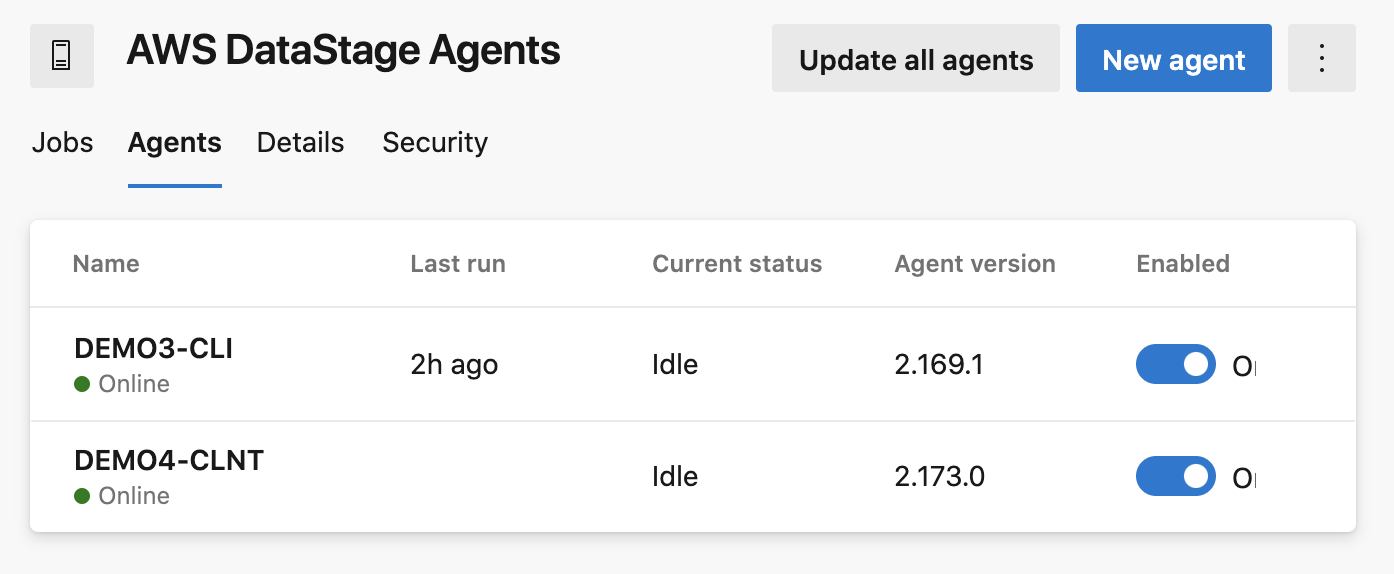1394x574 pixels.
Task: Disable the DEMO4-CLNT agent toggle
Action: point(1175,477)
